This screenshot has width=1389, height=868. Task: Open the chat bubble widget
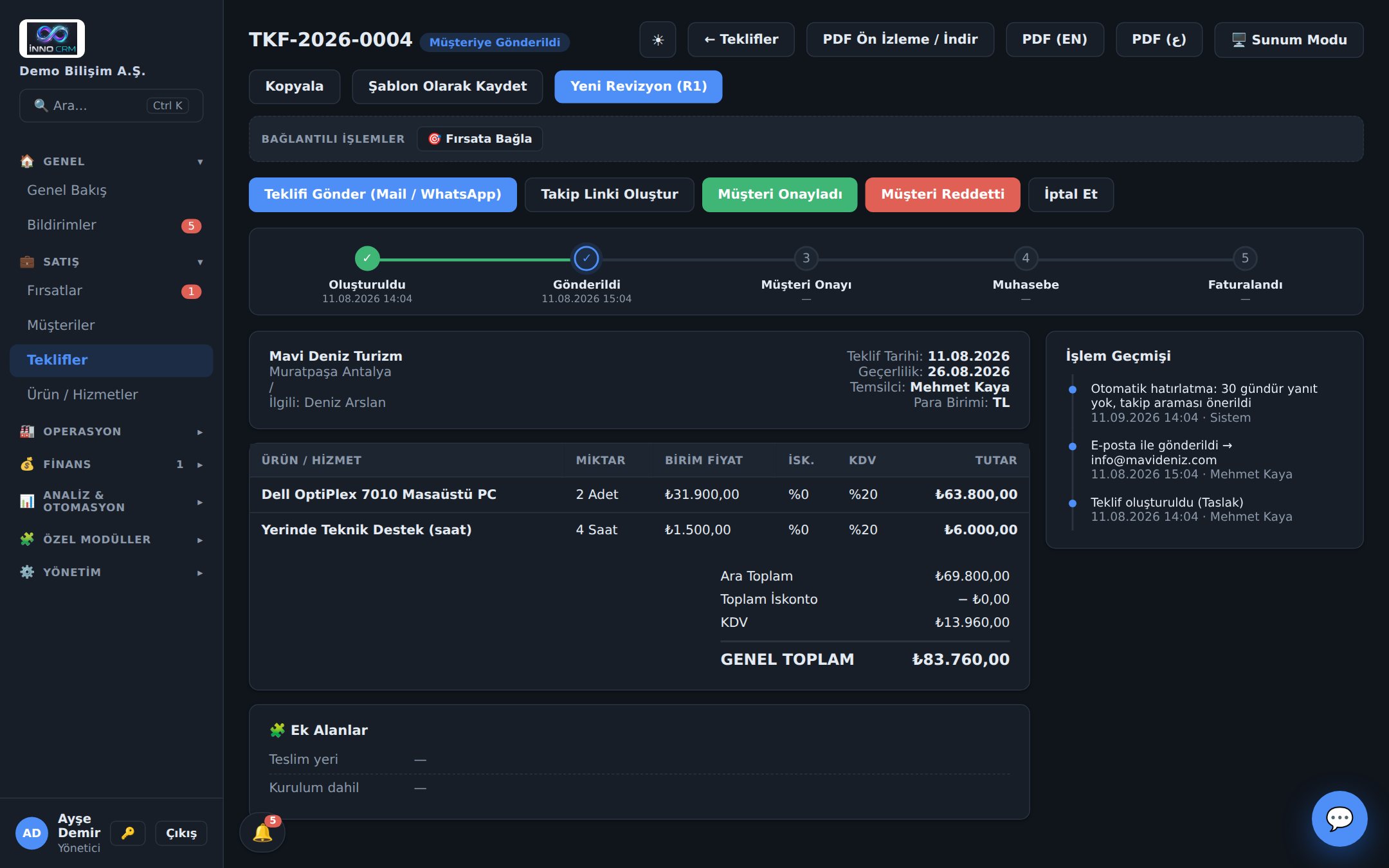tap(1339, 818)
